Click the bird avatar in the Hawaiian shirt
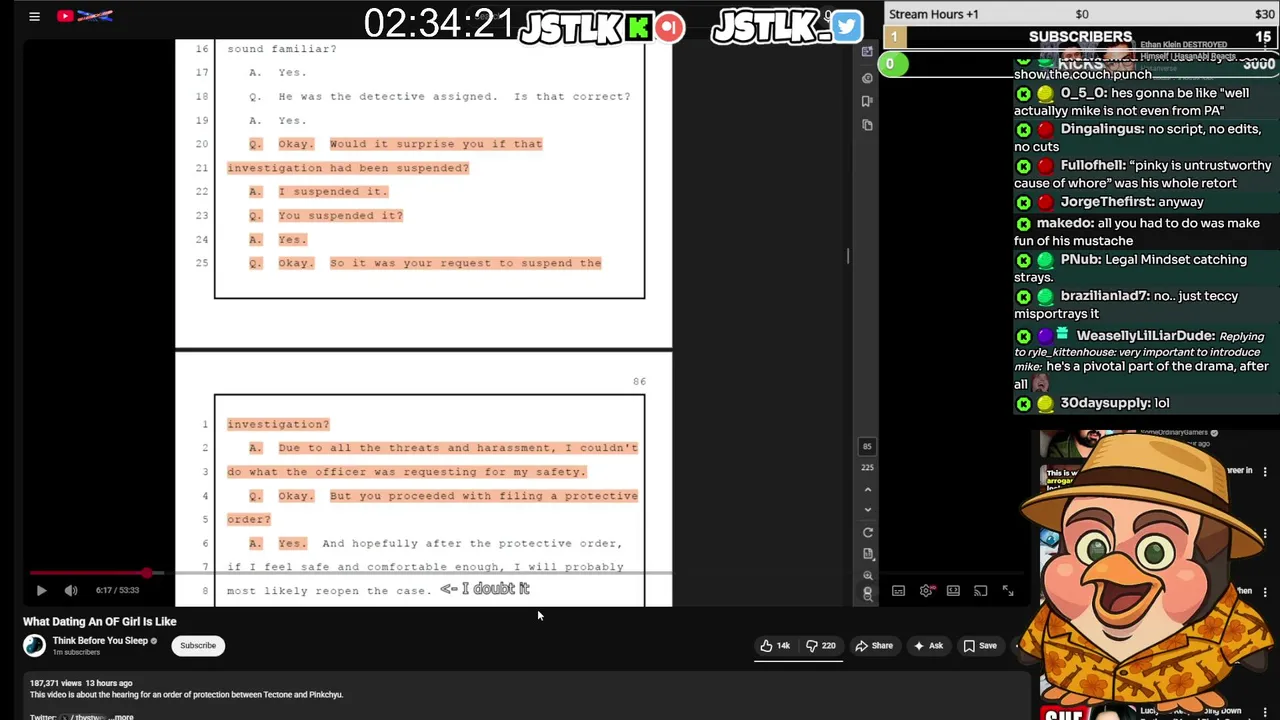 1150,570
